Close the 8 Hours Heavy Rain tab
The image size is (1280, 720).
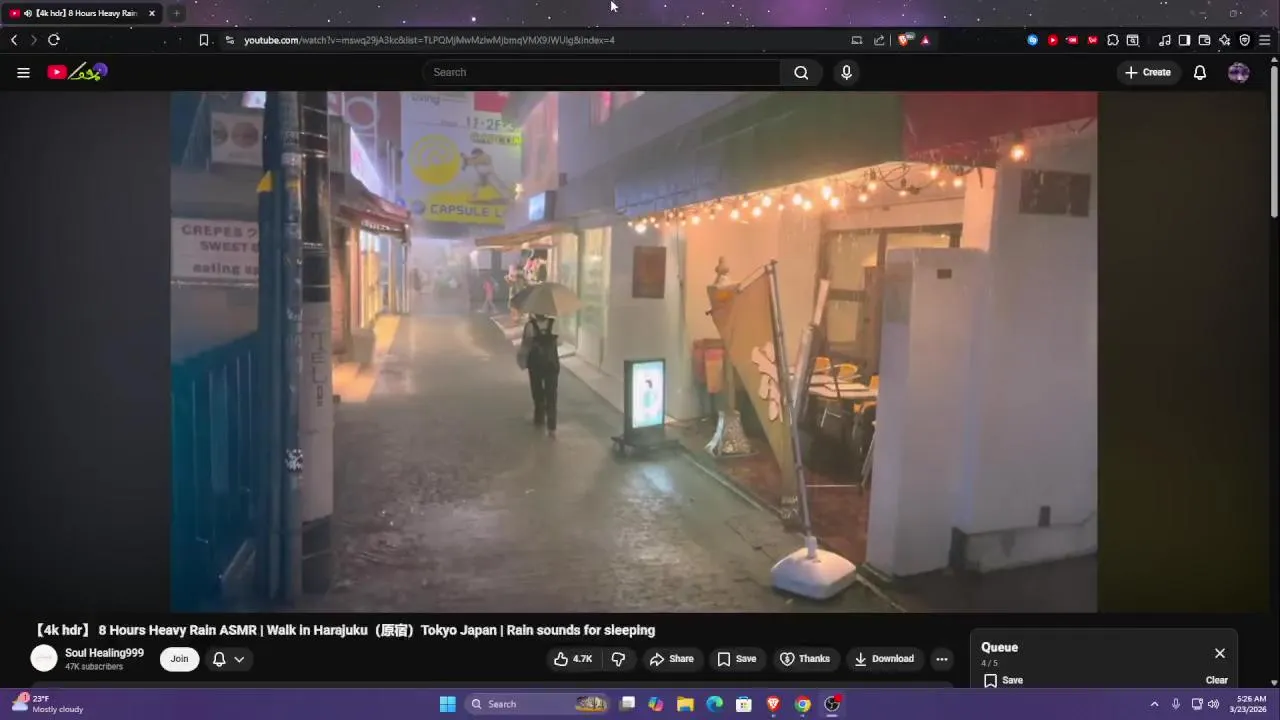point(152,13)
